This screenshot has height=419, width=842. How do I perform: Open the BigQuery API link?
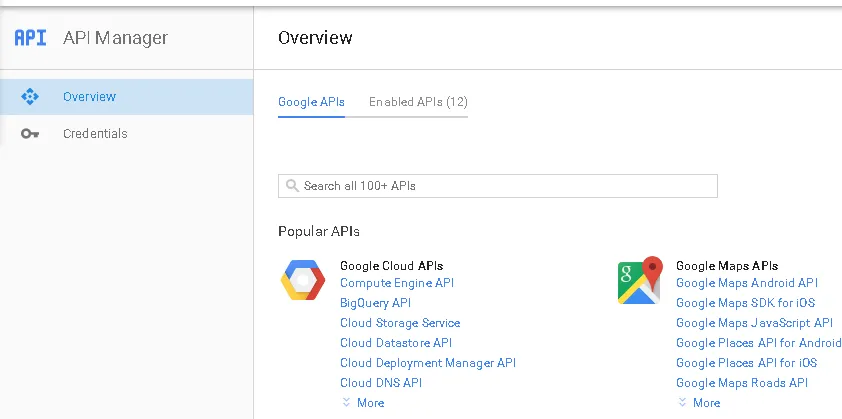tap(375, 303)
